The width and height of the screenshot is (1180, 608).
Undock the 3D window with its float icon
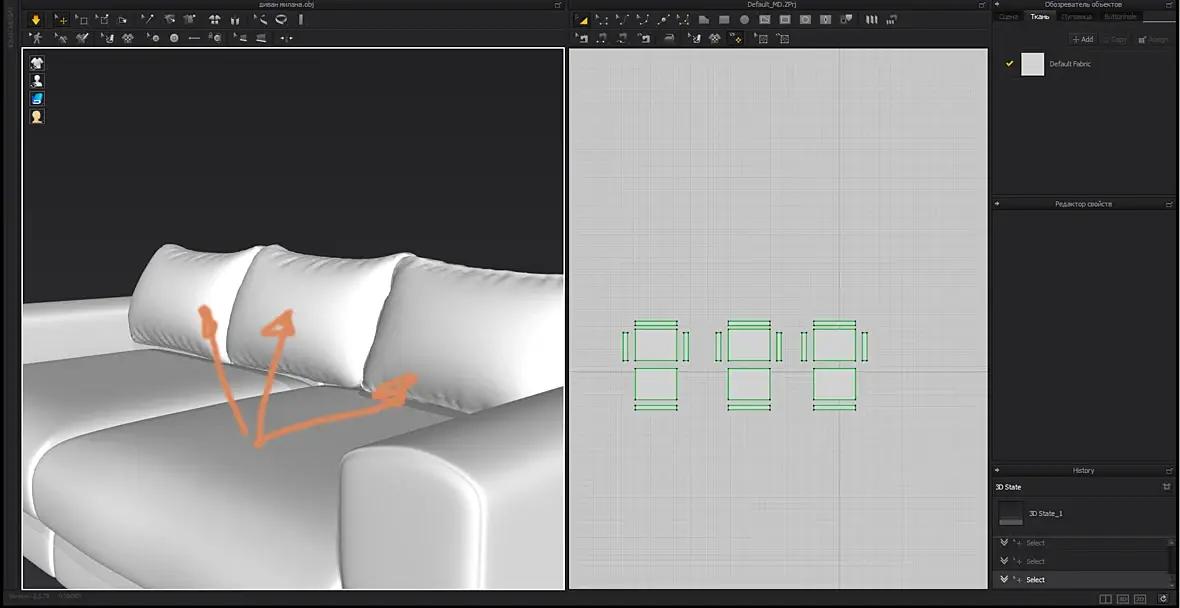coord(558,5)
